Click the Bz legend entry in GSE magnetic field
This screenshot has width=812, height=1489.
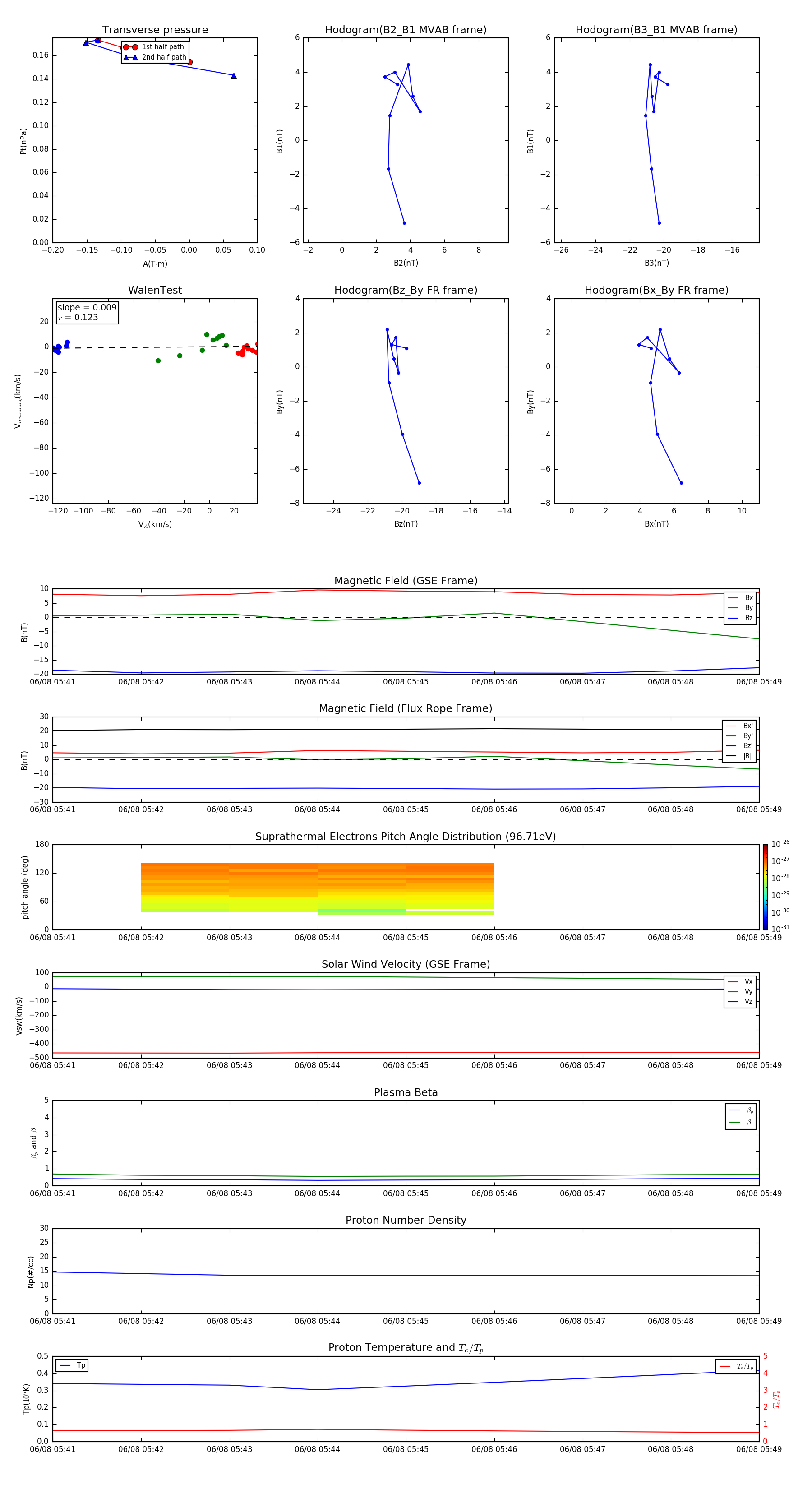click(x=740, y=618)
